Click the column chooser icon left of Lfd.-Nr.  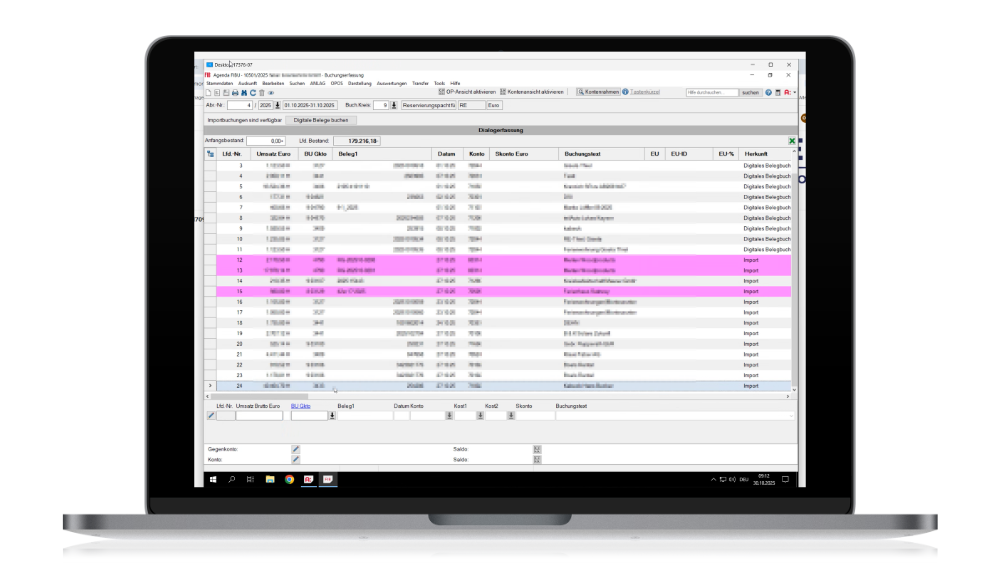point(210,154)
